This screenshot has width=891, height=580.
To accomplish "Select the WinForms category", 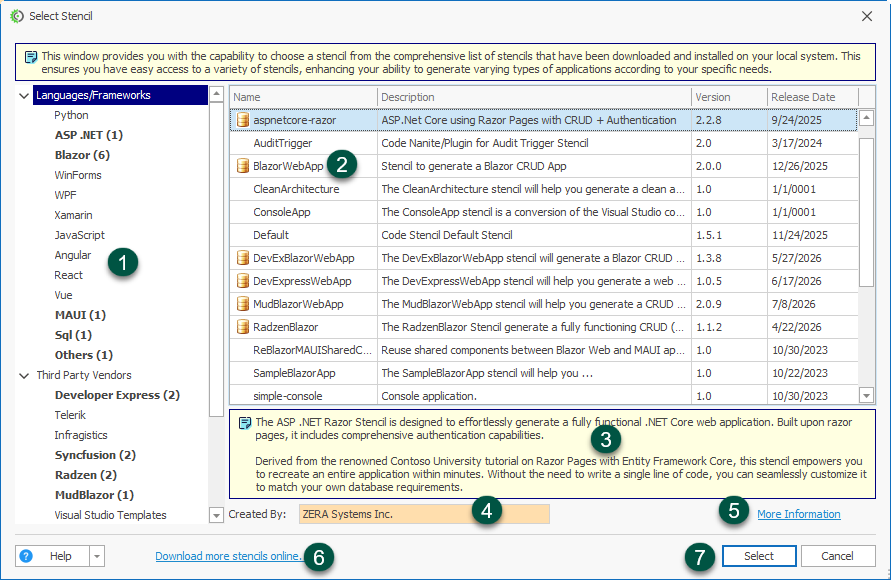I will [x=78, y=175].
